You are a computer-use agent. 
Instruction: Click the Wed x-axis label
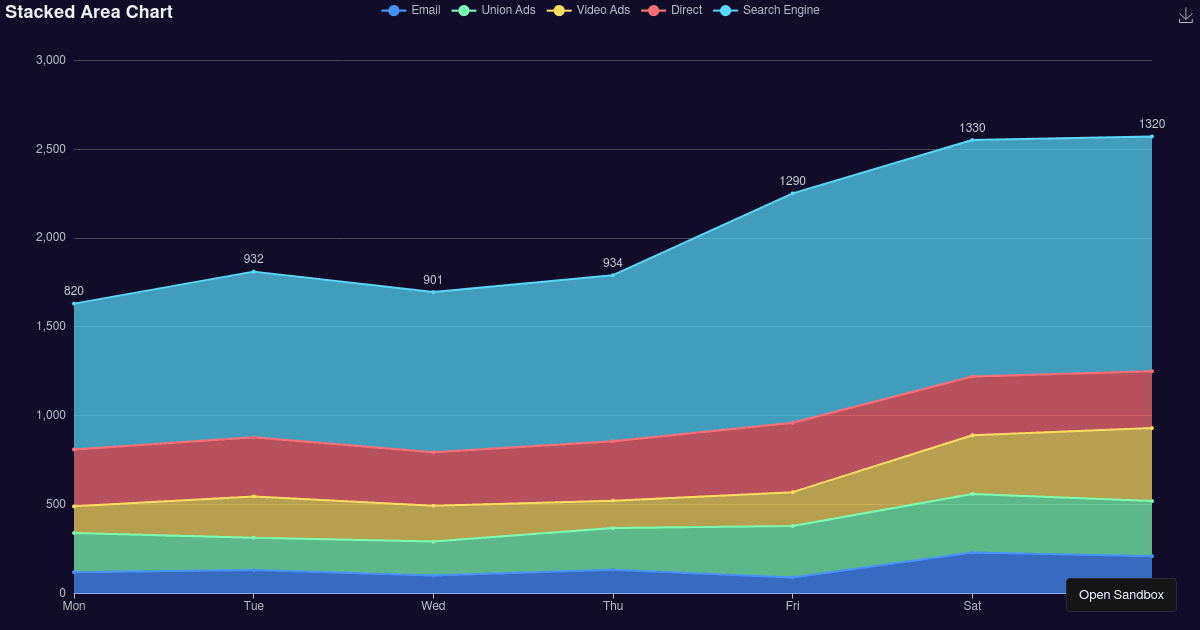coord(433,606)
